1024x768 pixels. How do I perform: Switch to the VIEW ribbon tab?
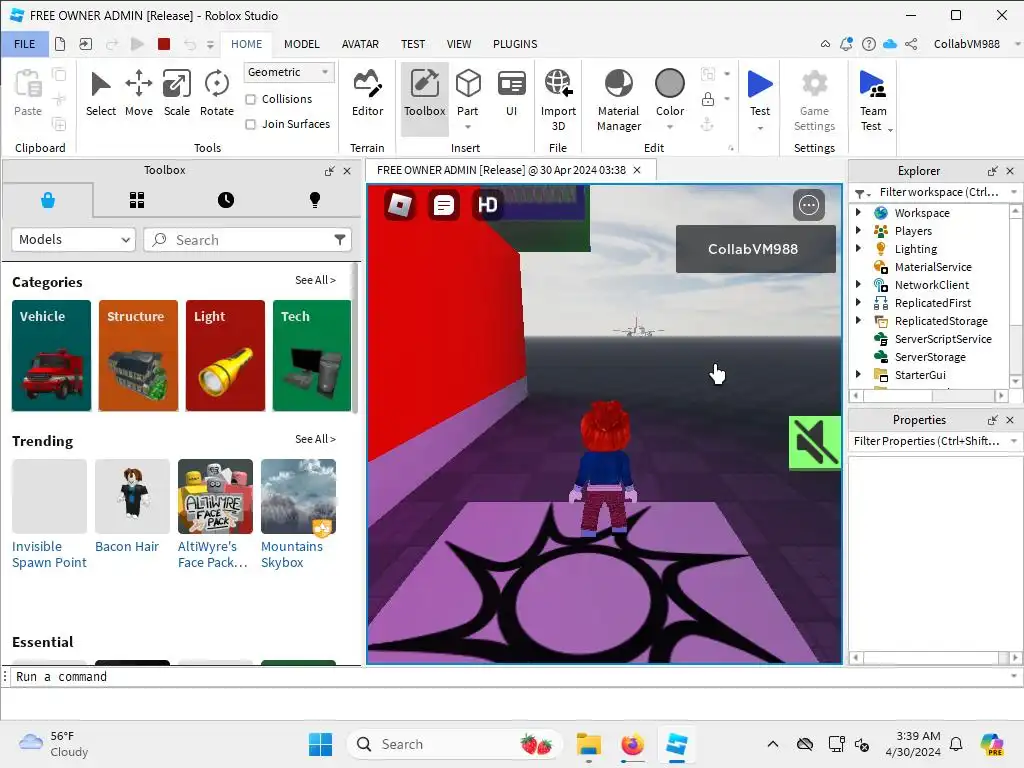click(458, 44)
